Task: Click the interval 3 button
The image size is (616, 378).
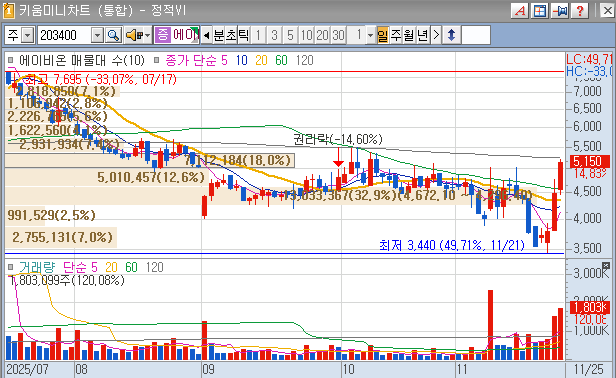Action: pyautogui.click(x=274, y=35)
